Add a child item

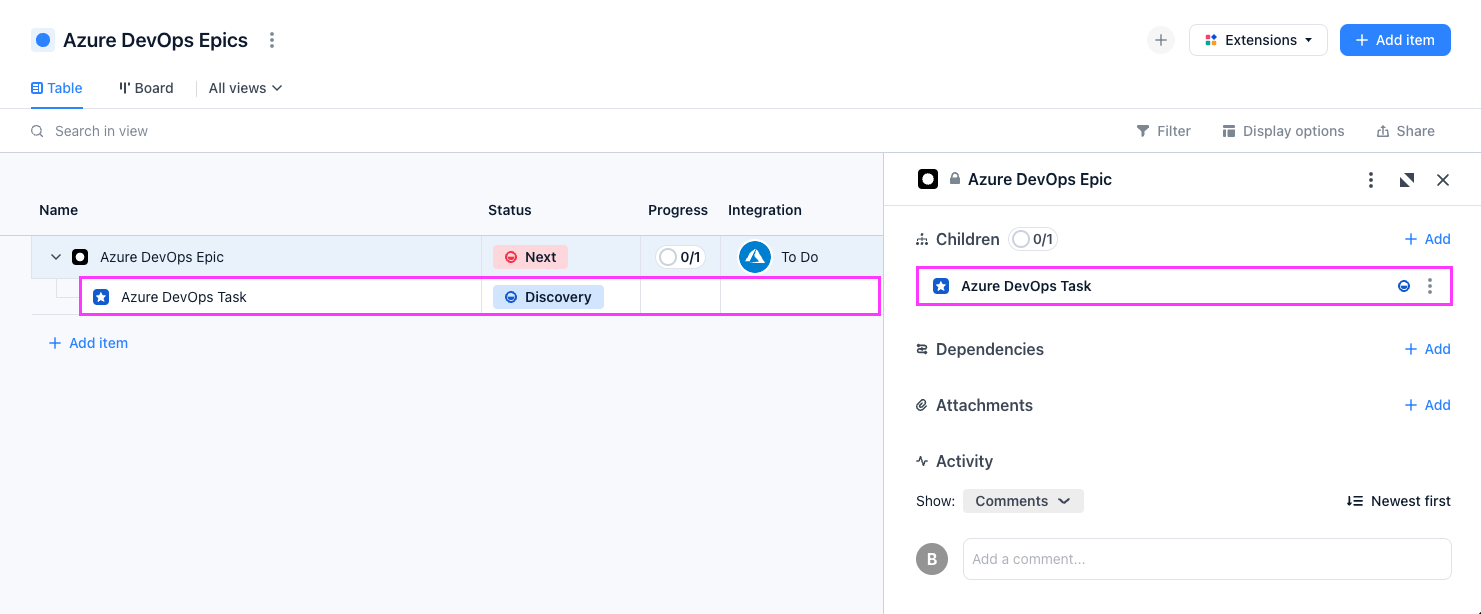[x=1427, y=239]
